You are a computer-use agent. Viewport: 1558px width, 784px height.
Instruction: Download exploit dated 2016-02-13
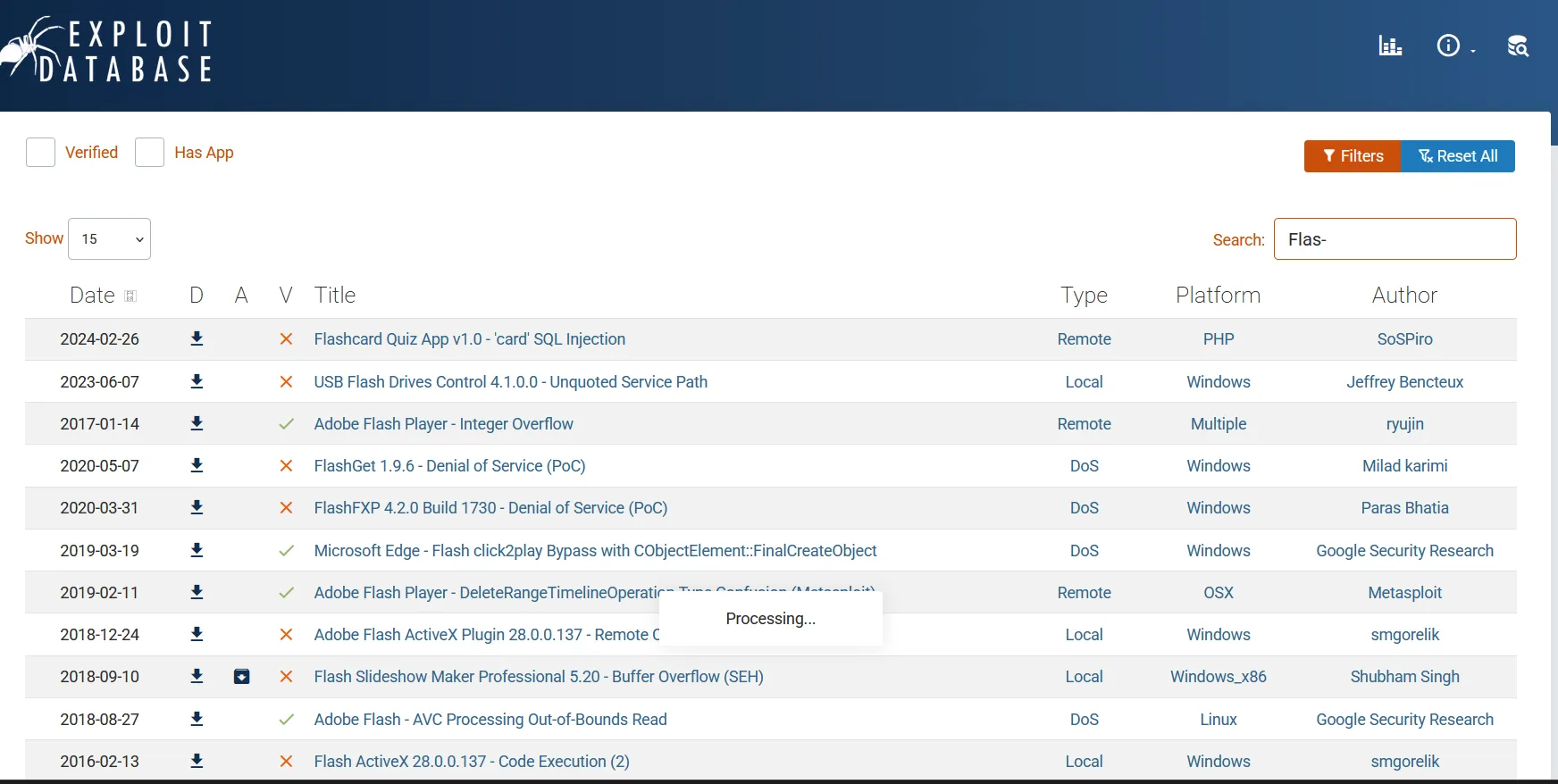197,761
